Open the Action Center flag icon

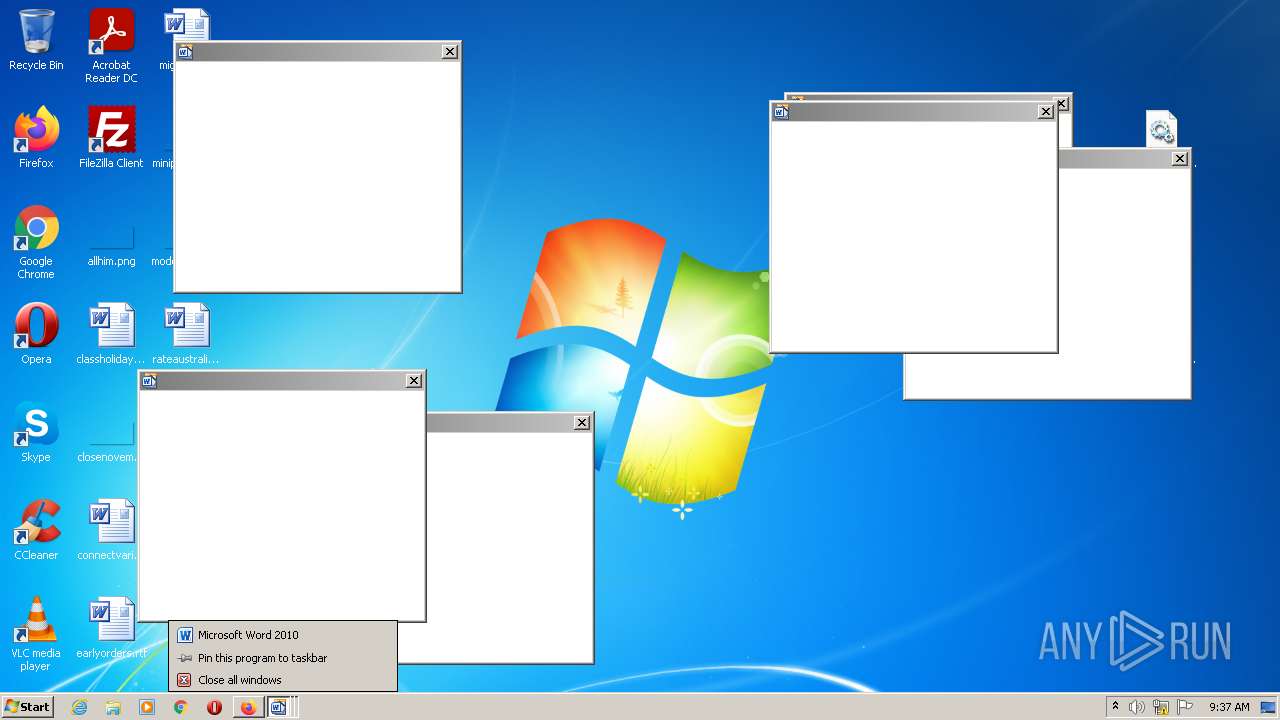1185,707
